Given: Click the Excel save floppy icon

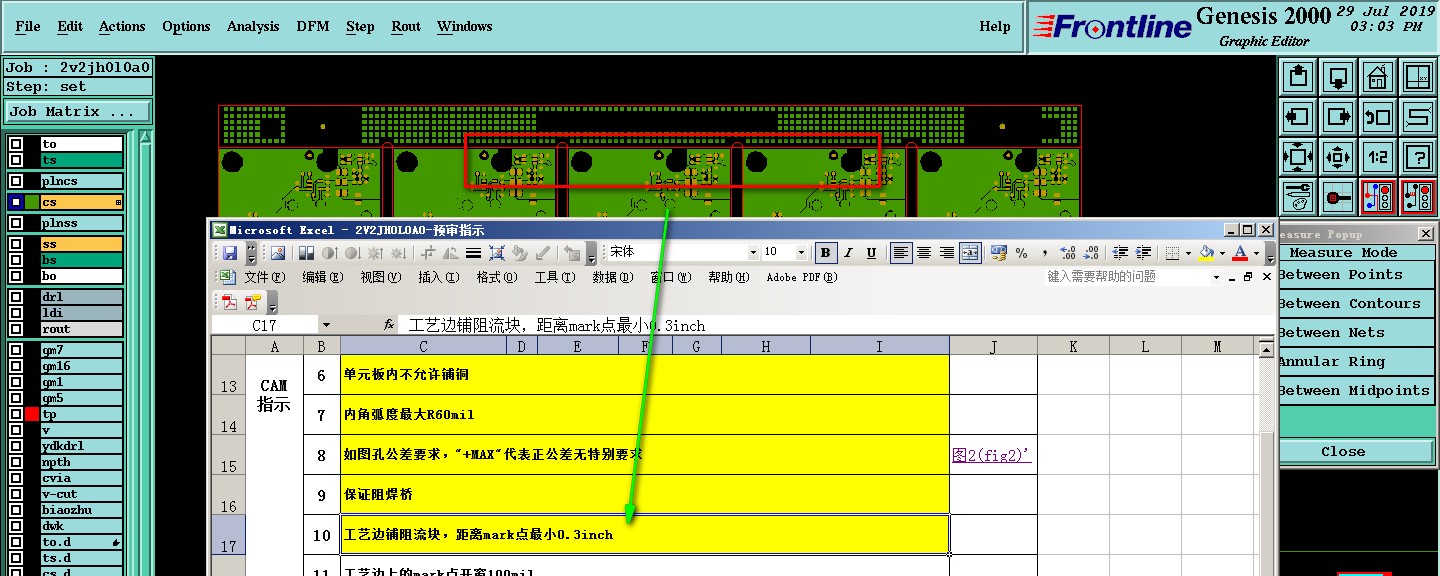Looking at the screenshot, I should (230, 253).
